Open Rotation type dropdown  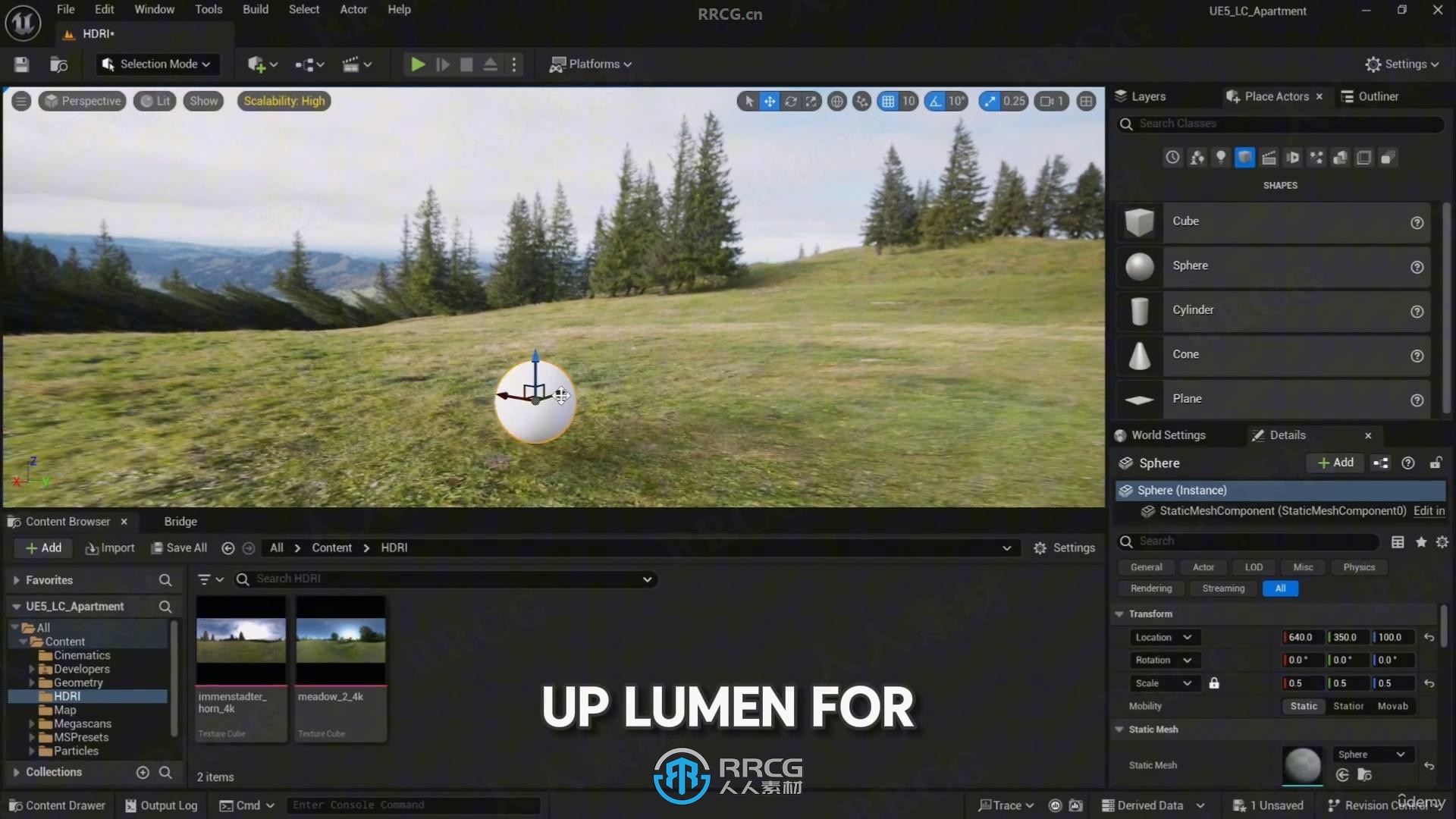[1164, 661]
